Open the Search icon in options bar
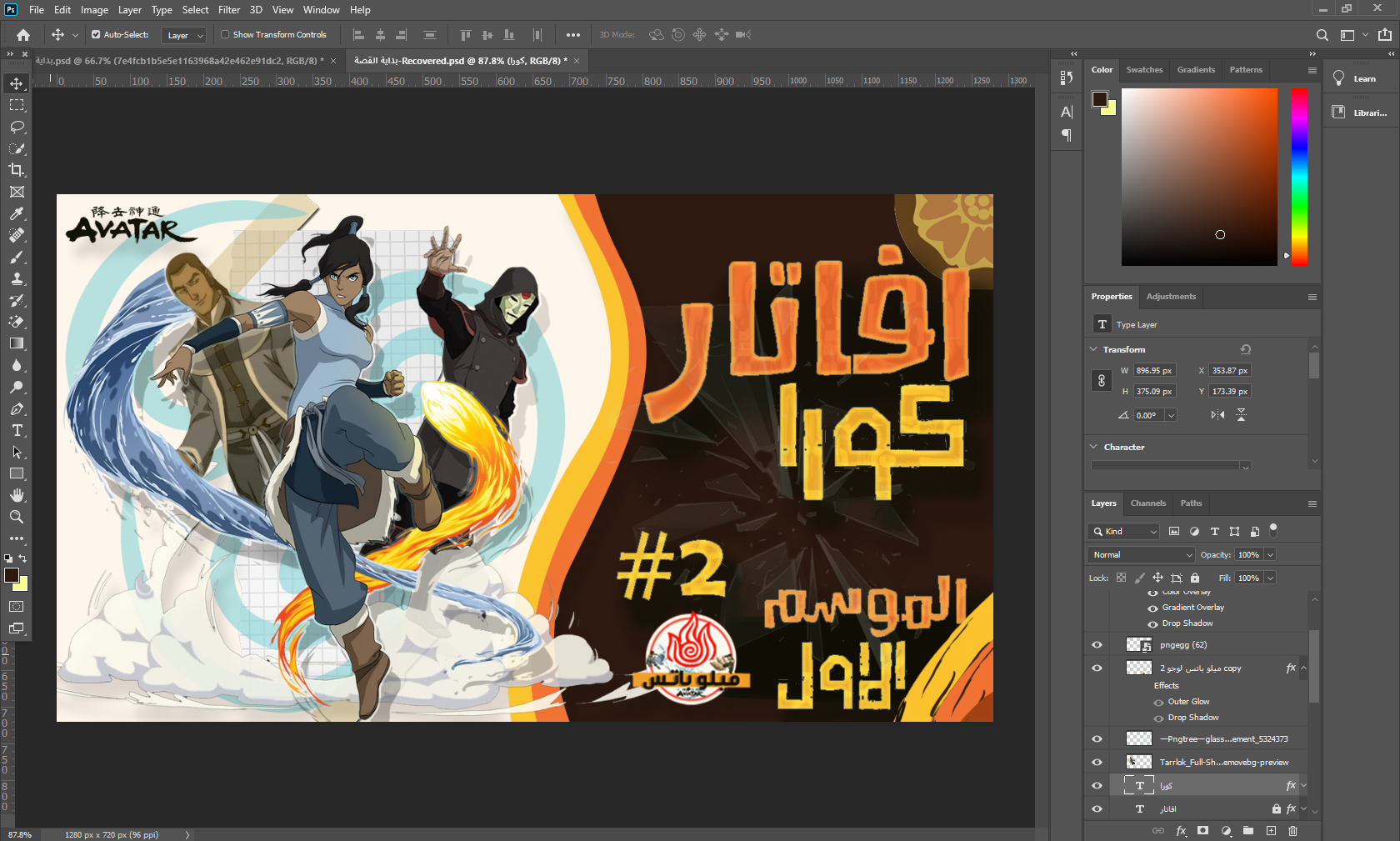 [1322, 35]
